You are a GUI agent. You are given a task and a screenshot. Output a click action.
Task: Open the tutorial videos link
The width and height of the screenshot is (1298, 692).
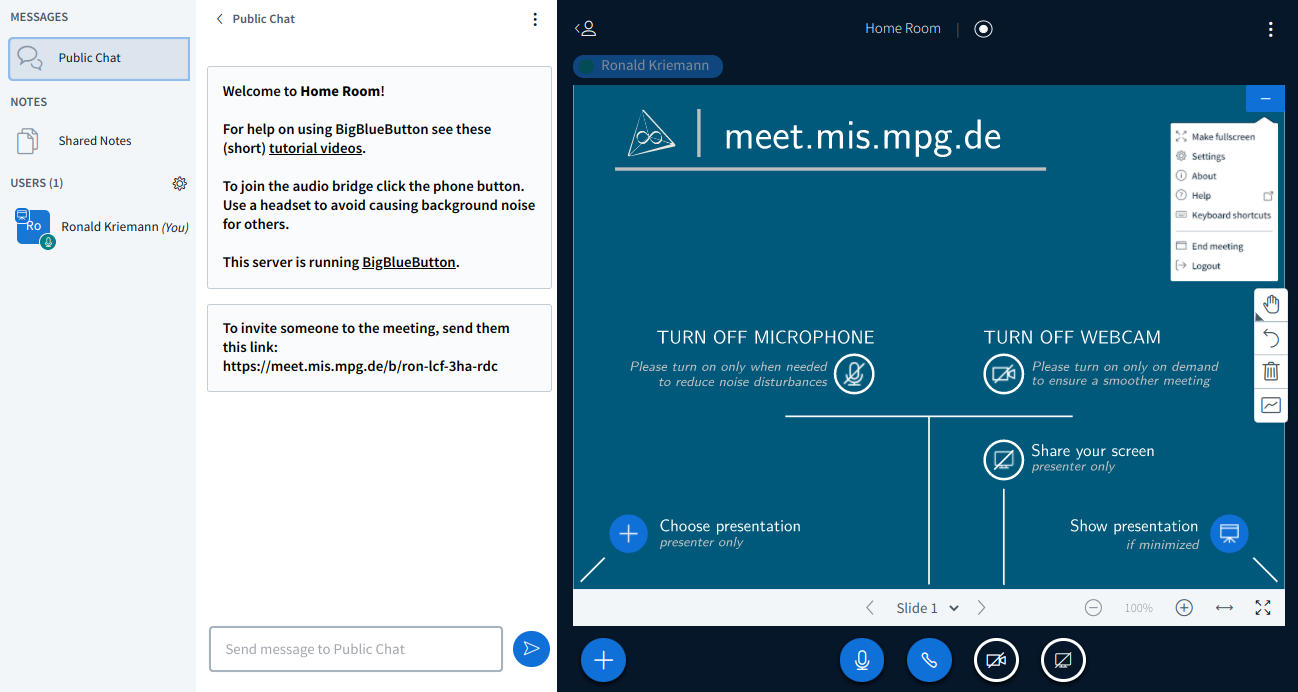point(316,148)
